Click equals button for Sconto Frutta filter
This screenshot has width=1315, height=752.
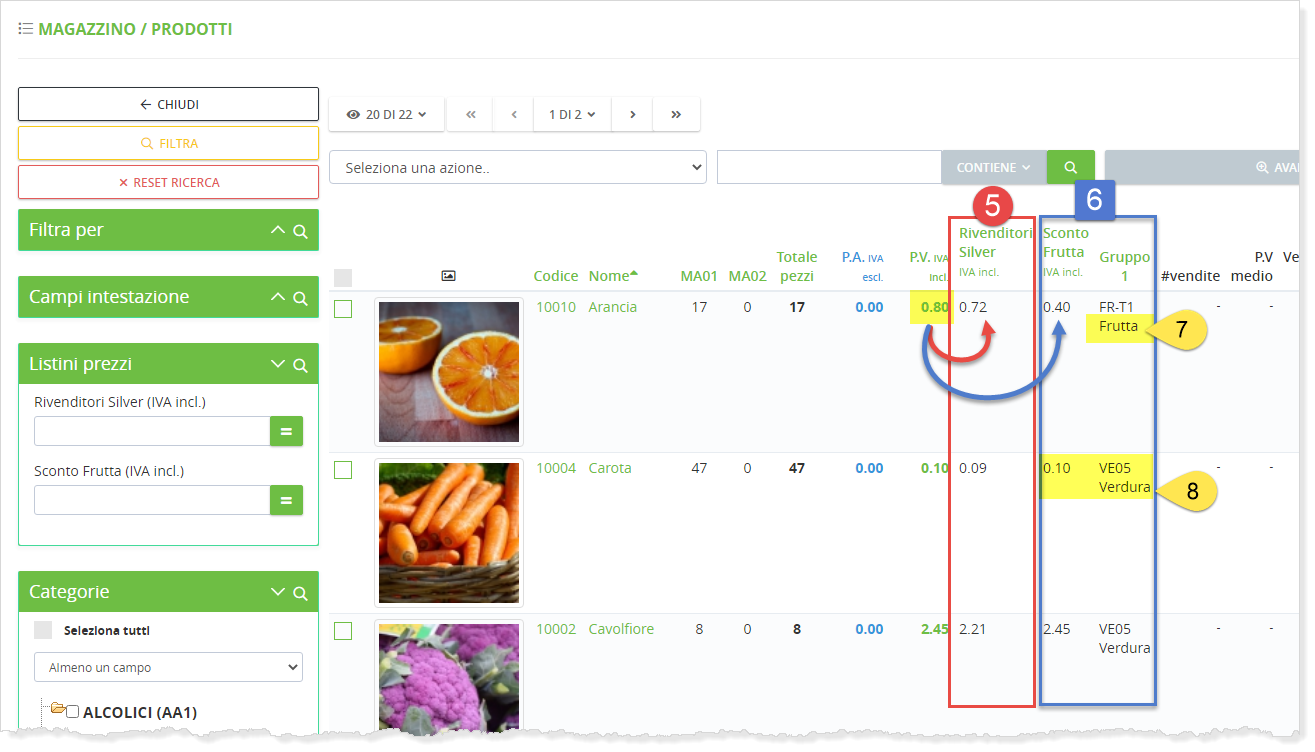coord(286,500)
